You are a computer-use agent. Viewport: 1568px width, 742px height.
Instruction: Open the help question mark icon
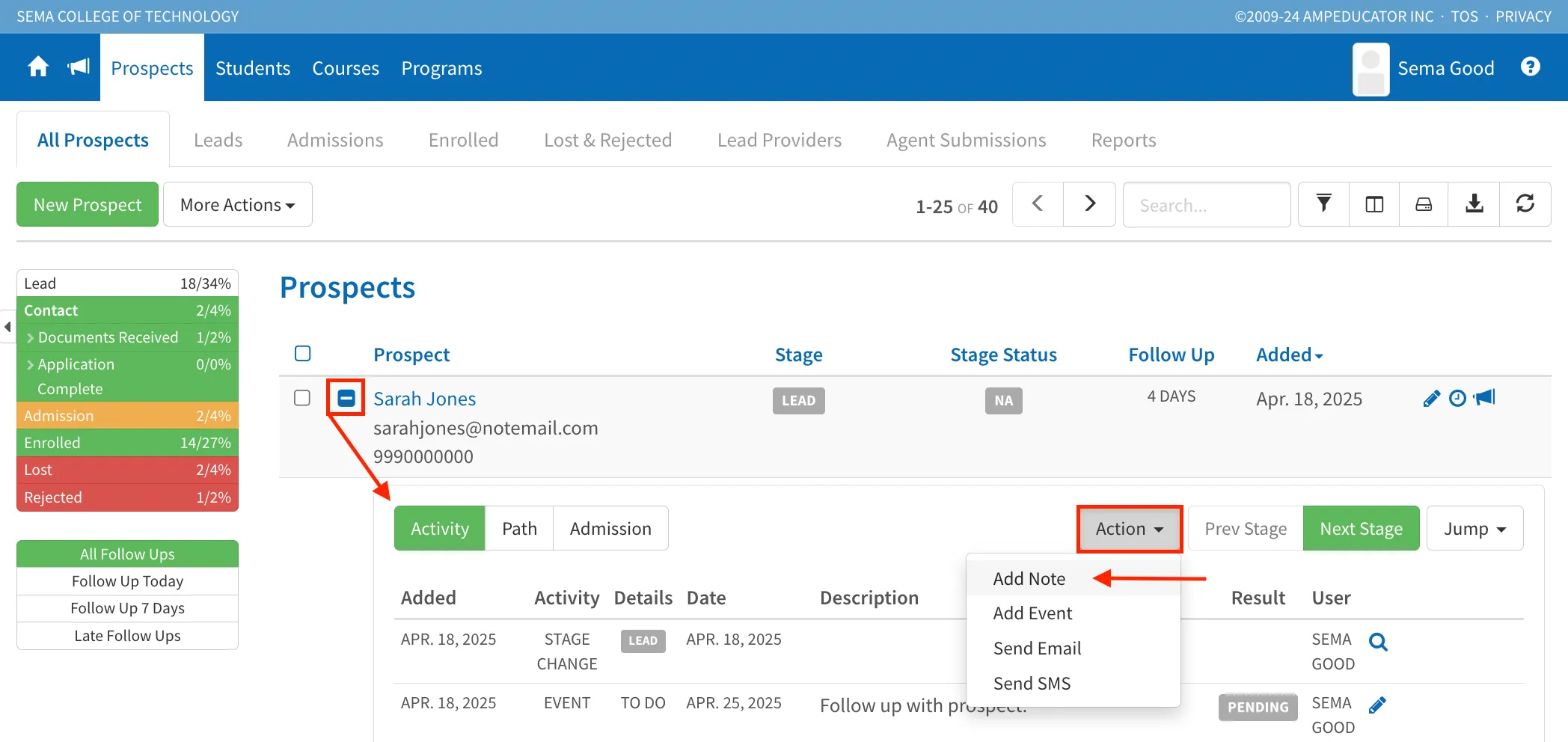tap(1531, 67)
